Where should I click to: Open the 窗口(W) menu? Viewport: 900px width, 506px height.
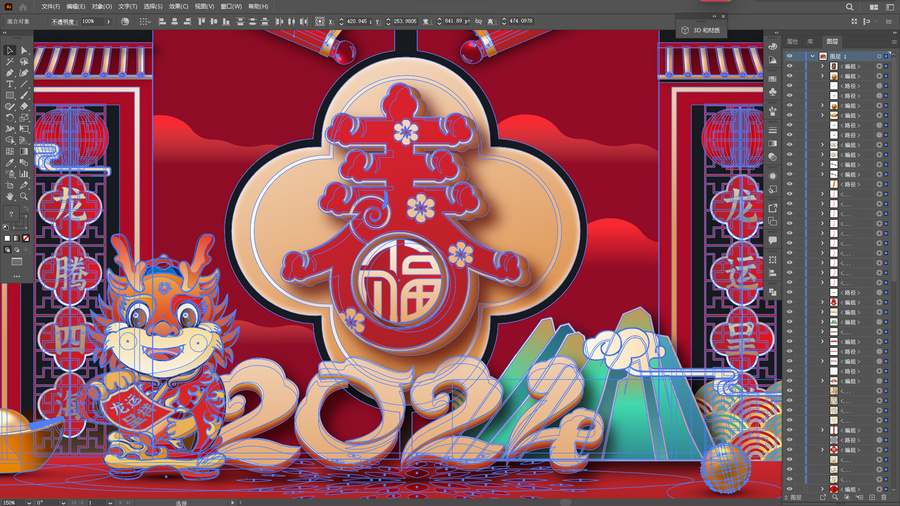click(231, 7)
